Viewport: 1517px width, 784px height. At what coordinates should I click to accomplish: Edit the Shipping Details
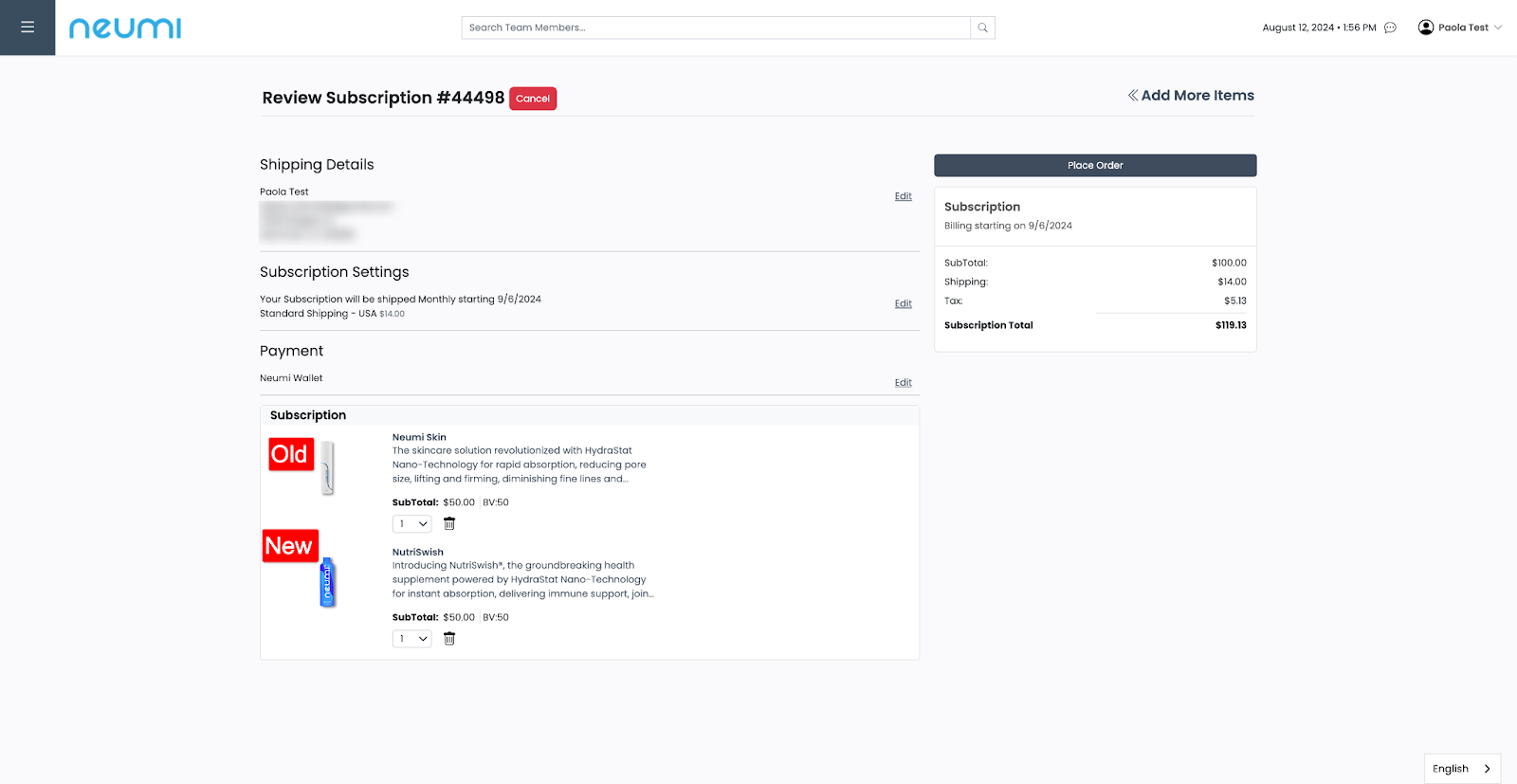[903, 196]
